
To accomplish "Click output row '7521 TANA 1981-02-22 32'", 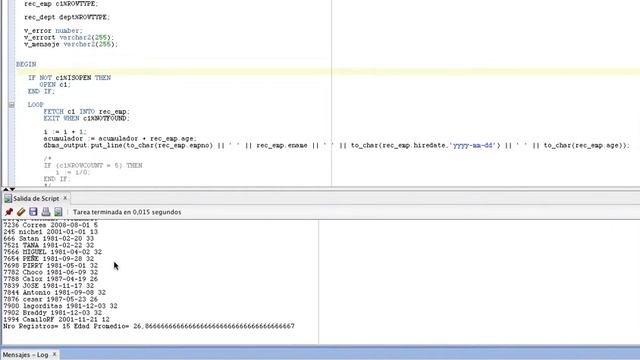I will (x=49, y=245).
